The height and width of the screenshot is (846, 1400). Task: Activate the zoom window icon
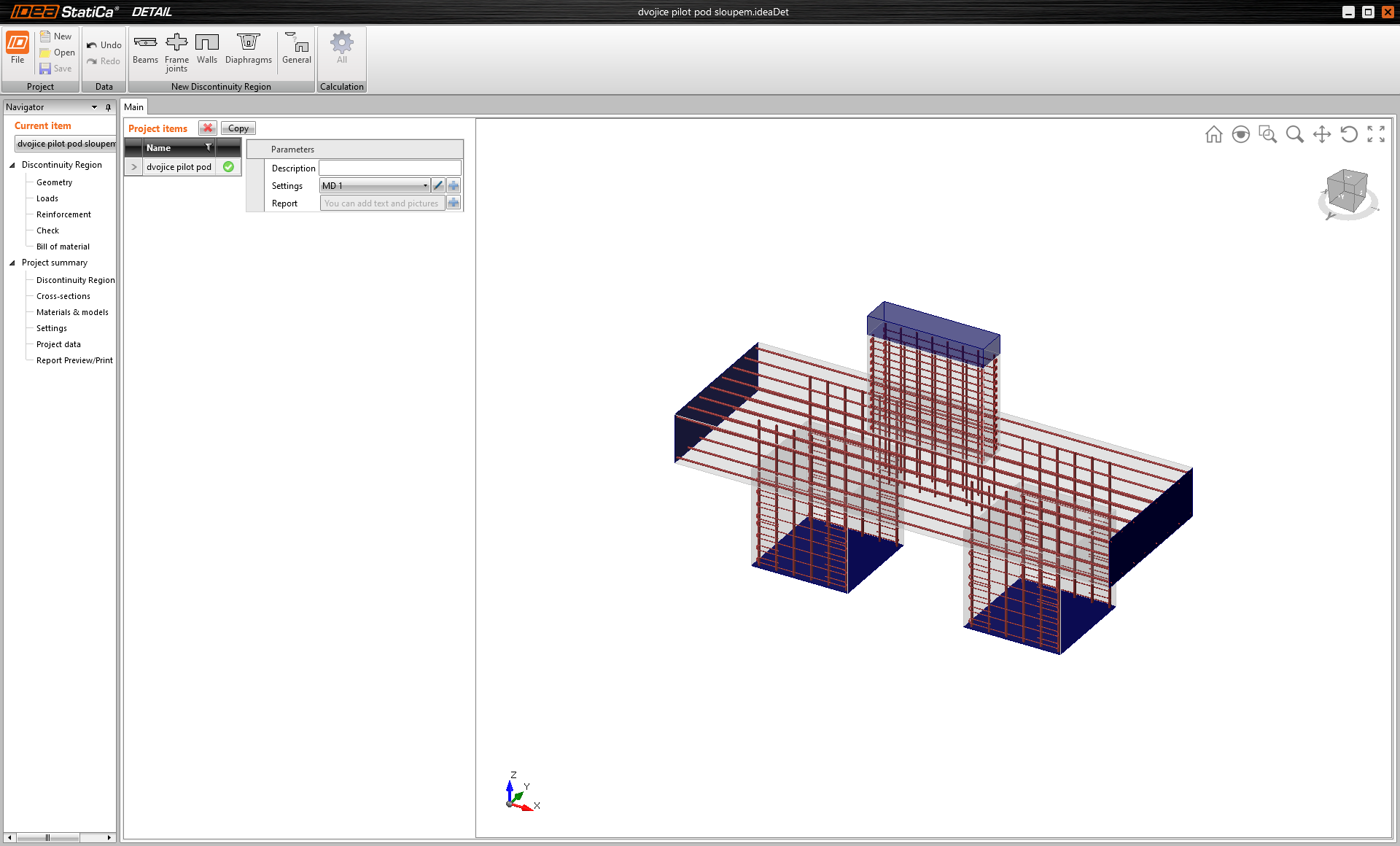(x=1267, y=134)
